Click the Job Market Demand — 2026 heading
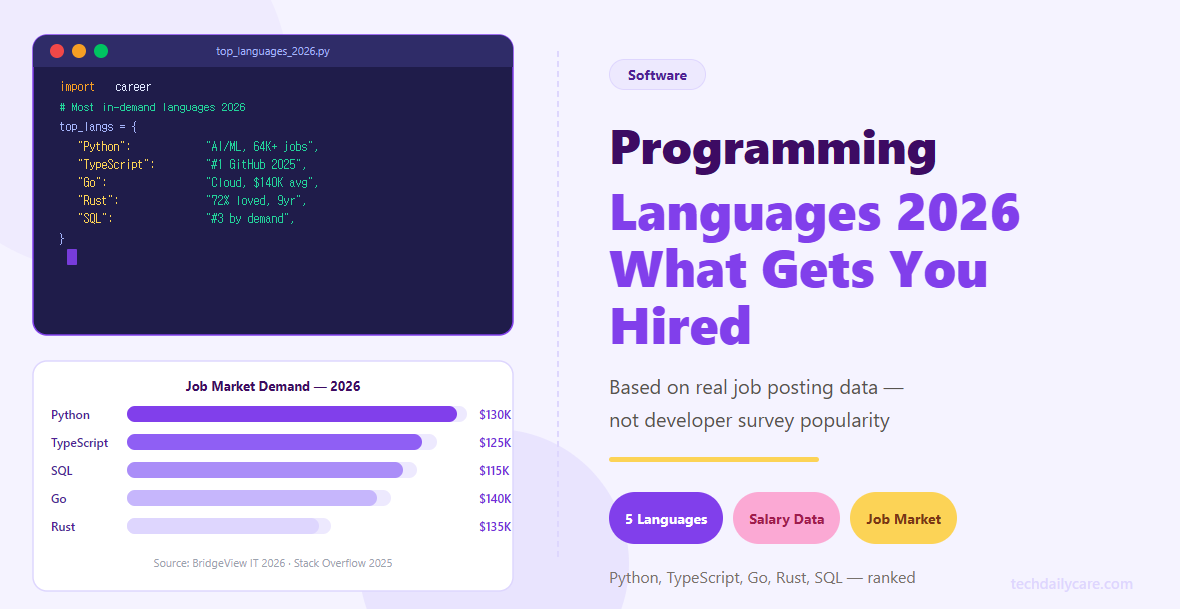Screen dimensions: 1180x609 272,386
